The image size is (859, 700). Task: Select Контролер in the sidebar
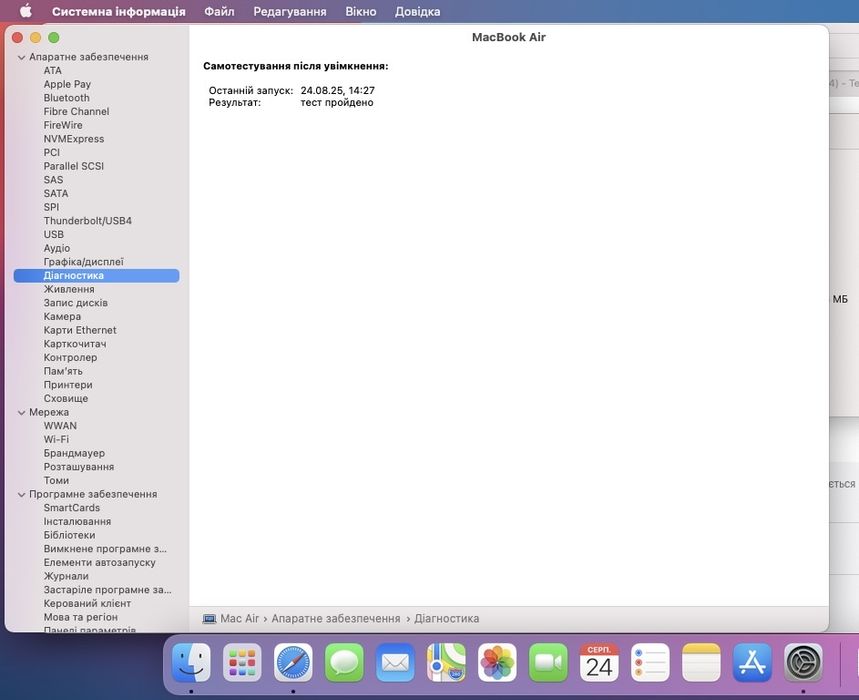70,358
